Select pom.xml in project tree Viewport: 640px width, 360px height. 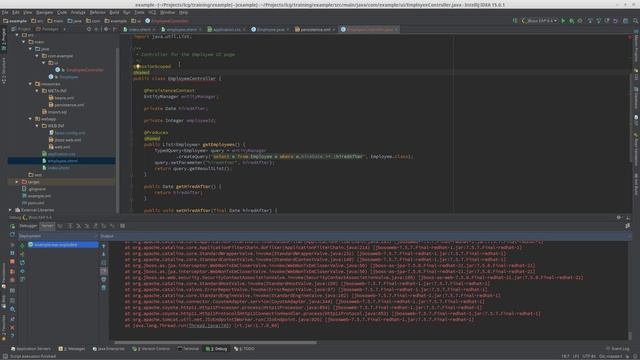click(x=36, y=203)
